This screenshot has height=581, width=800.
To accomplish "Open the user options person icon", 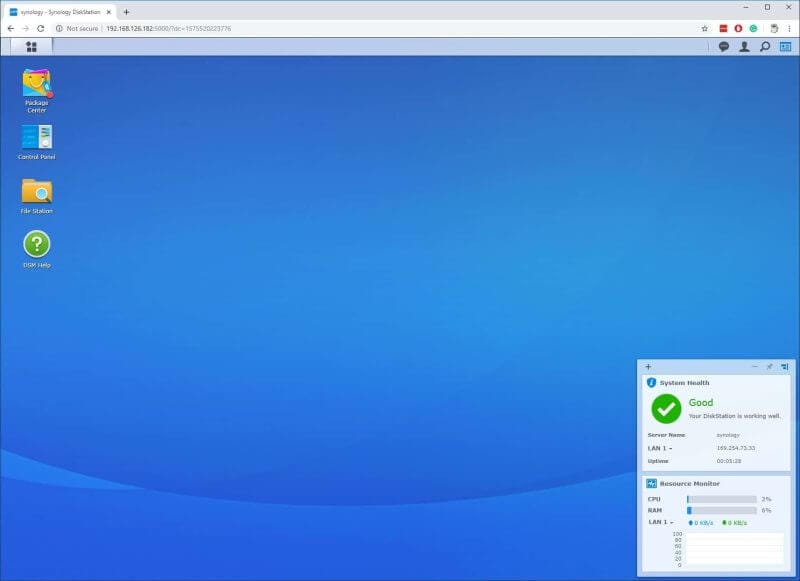I will (744, 46).
